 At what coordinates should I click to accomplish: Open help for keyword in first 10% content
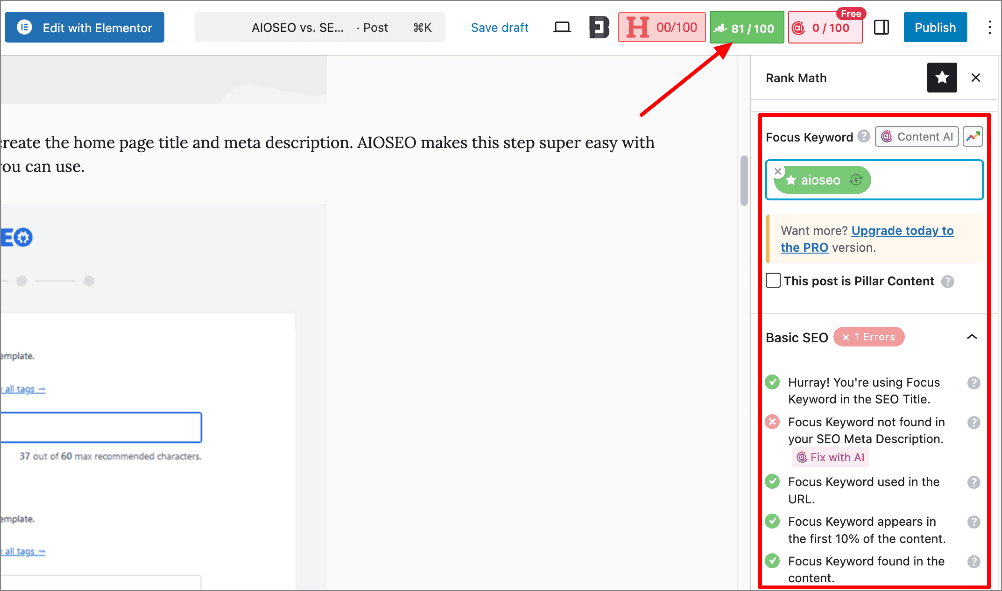[x=973, y=522]
